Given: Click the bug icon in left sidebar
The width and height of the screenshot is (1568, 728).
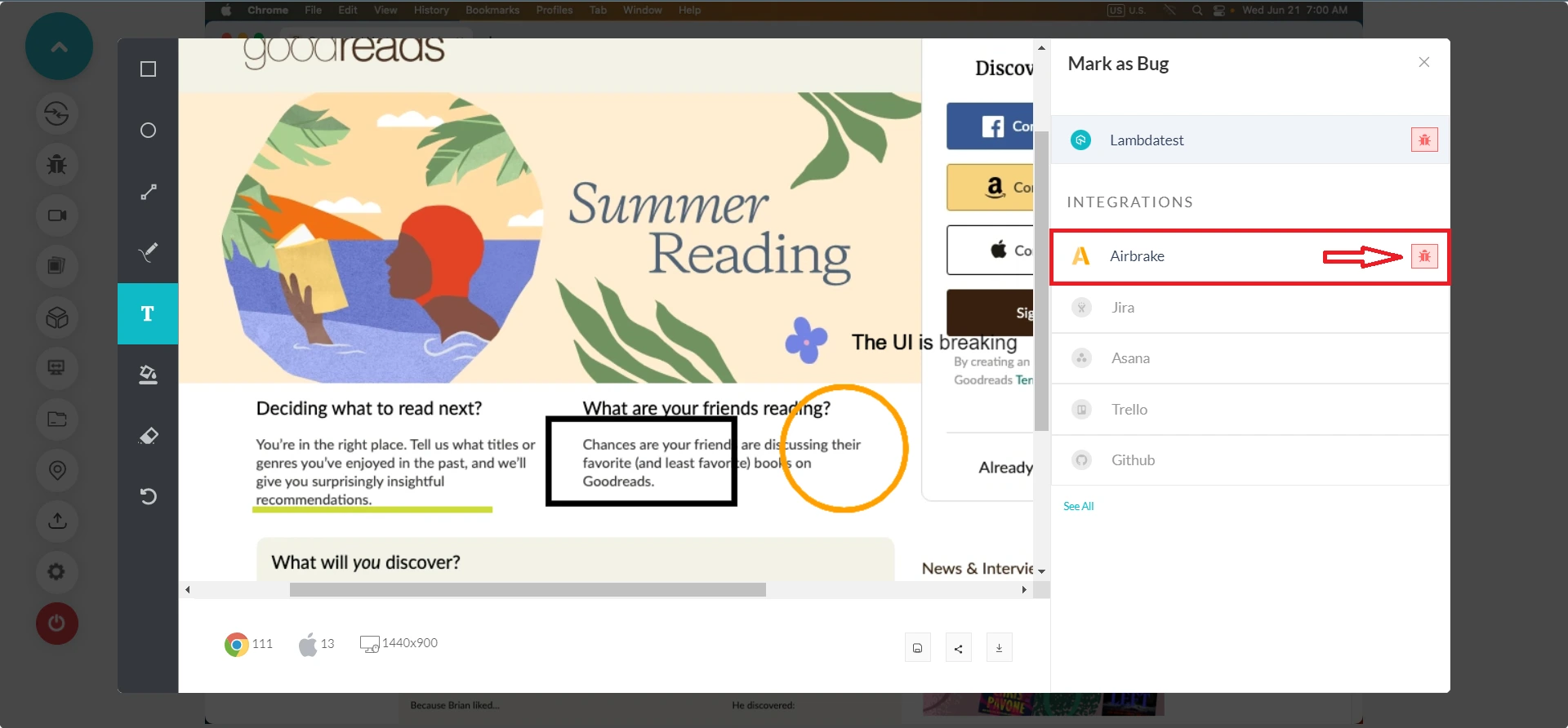Looking at the screenshot, I should click(x=57, y=164).
